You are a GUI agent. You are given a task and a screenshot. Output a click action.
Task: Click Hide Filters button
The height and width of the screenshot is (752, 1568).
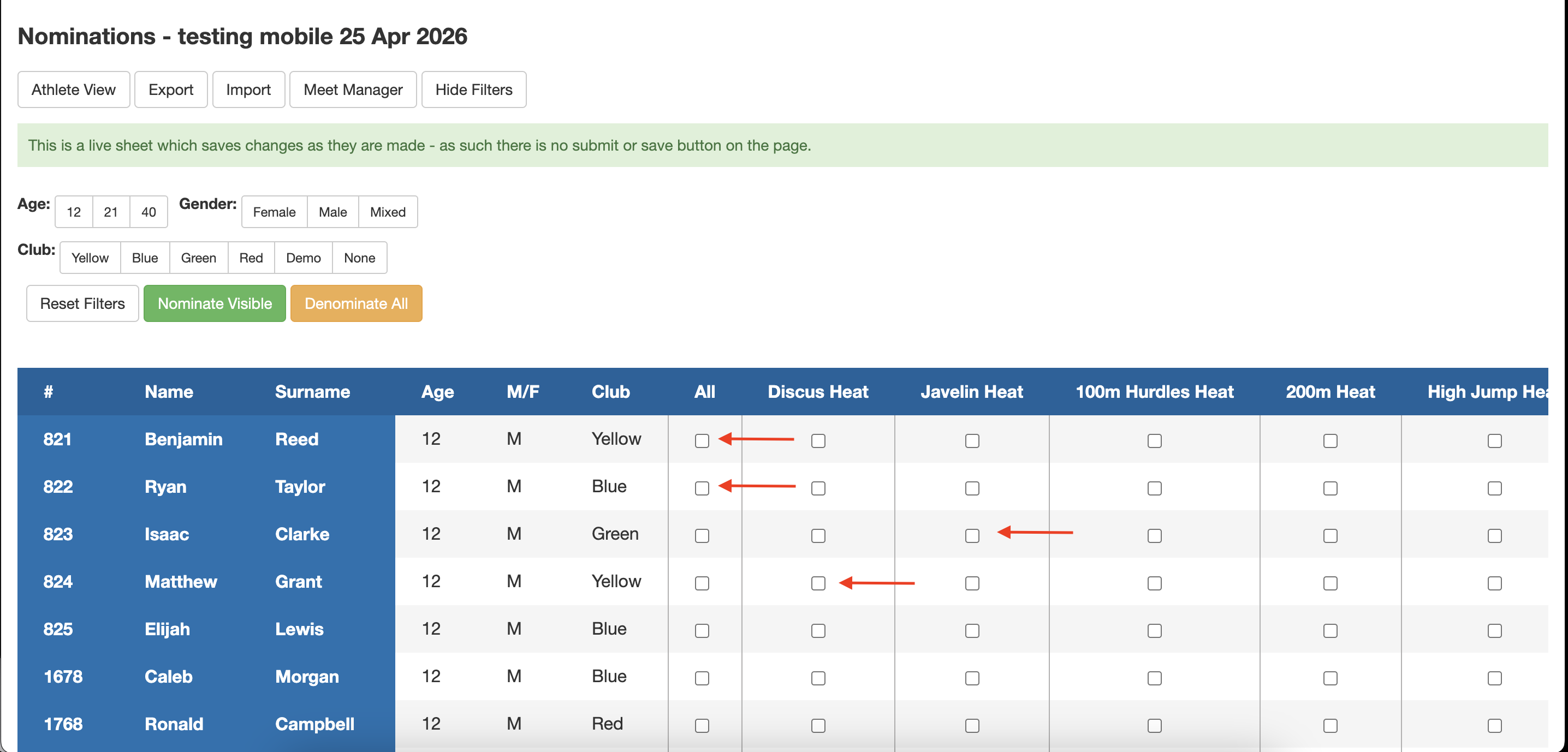click(474, 89)
